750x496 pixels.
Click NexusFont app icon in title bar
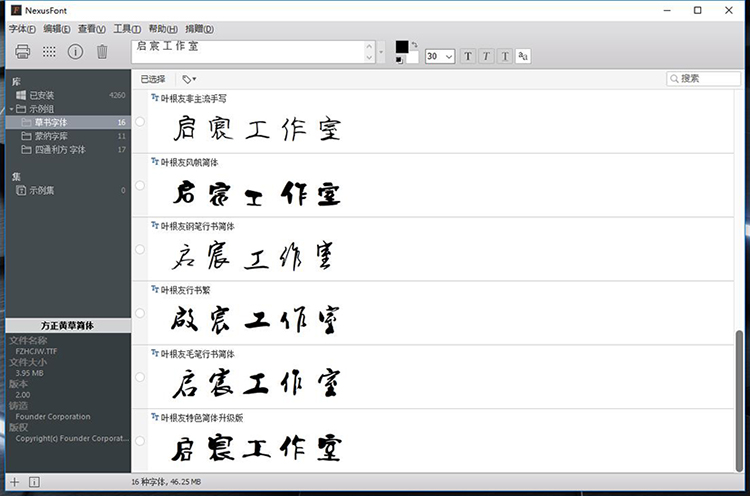(16, 10)
